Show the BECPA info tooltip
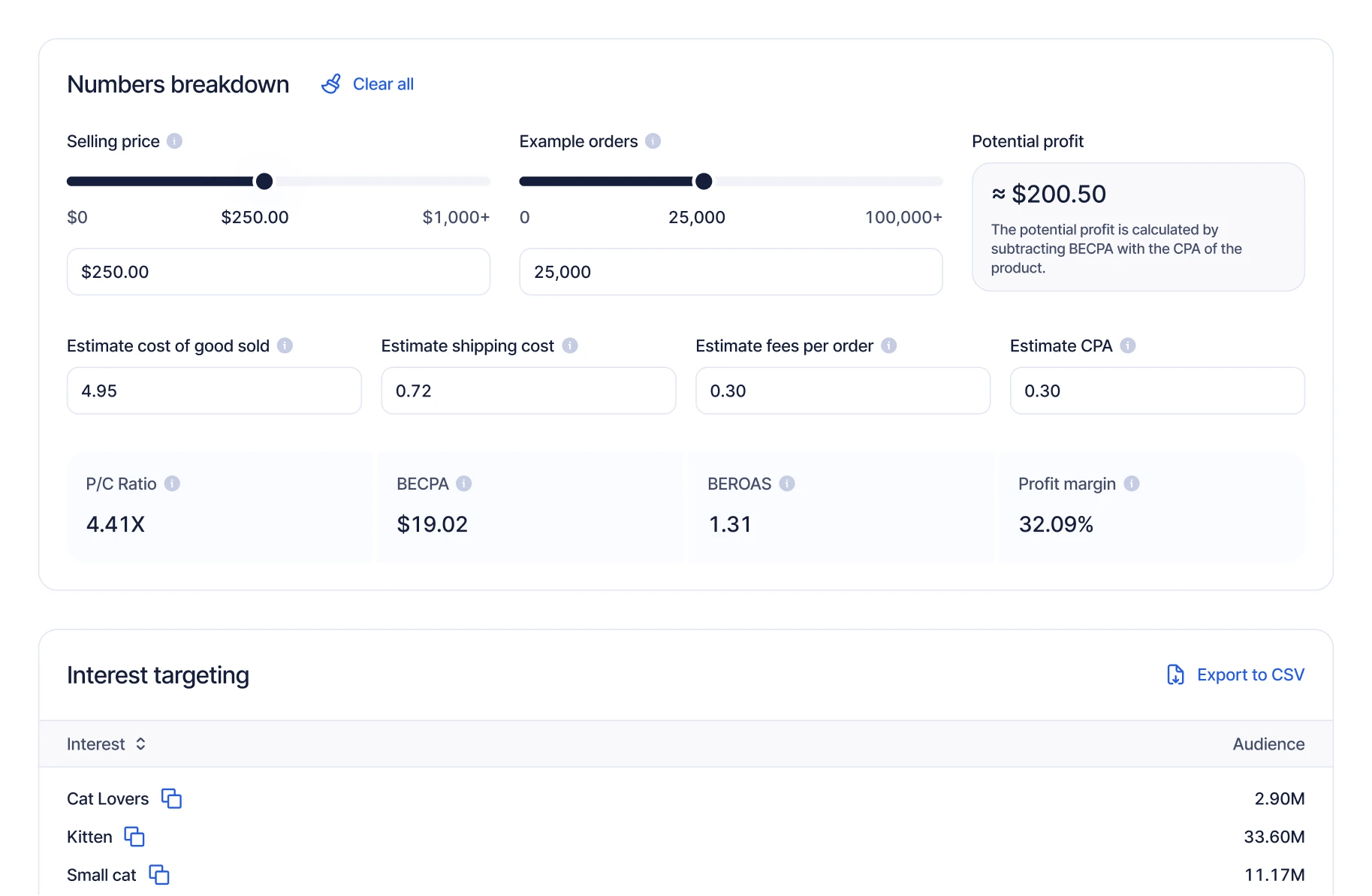Image resolution: width=1372 pixels, height=896 pixels. coord(464,484)
